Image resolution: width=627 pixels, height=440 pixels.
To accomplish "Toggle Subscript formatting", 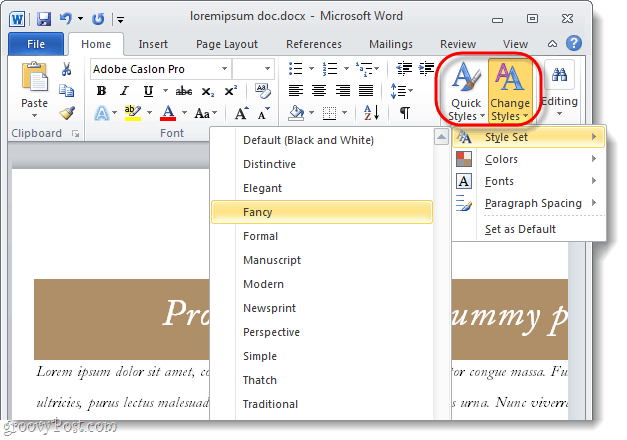I will pos(208,92).
